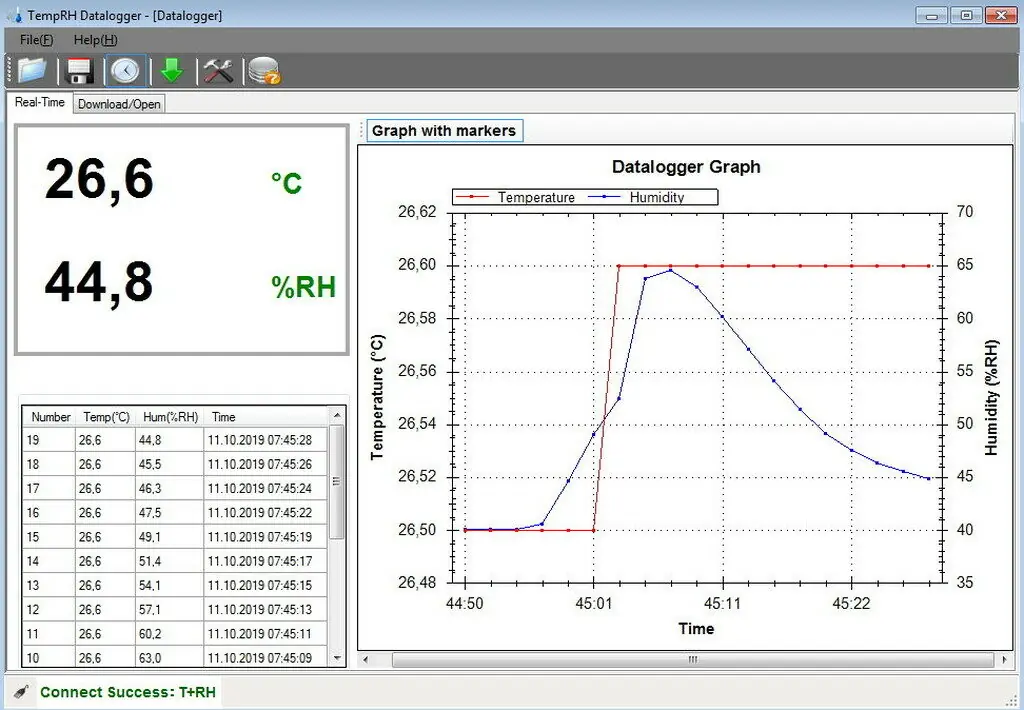Click the graph horizontal scroll left arrow
This screenshot has height=710, width=1024.
(366, 660)
